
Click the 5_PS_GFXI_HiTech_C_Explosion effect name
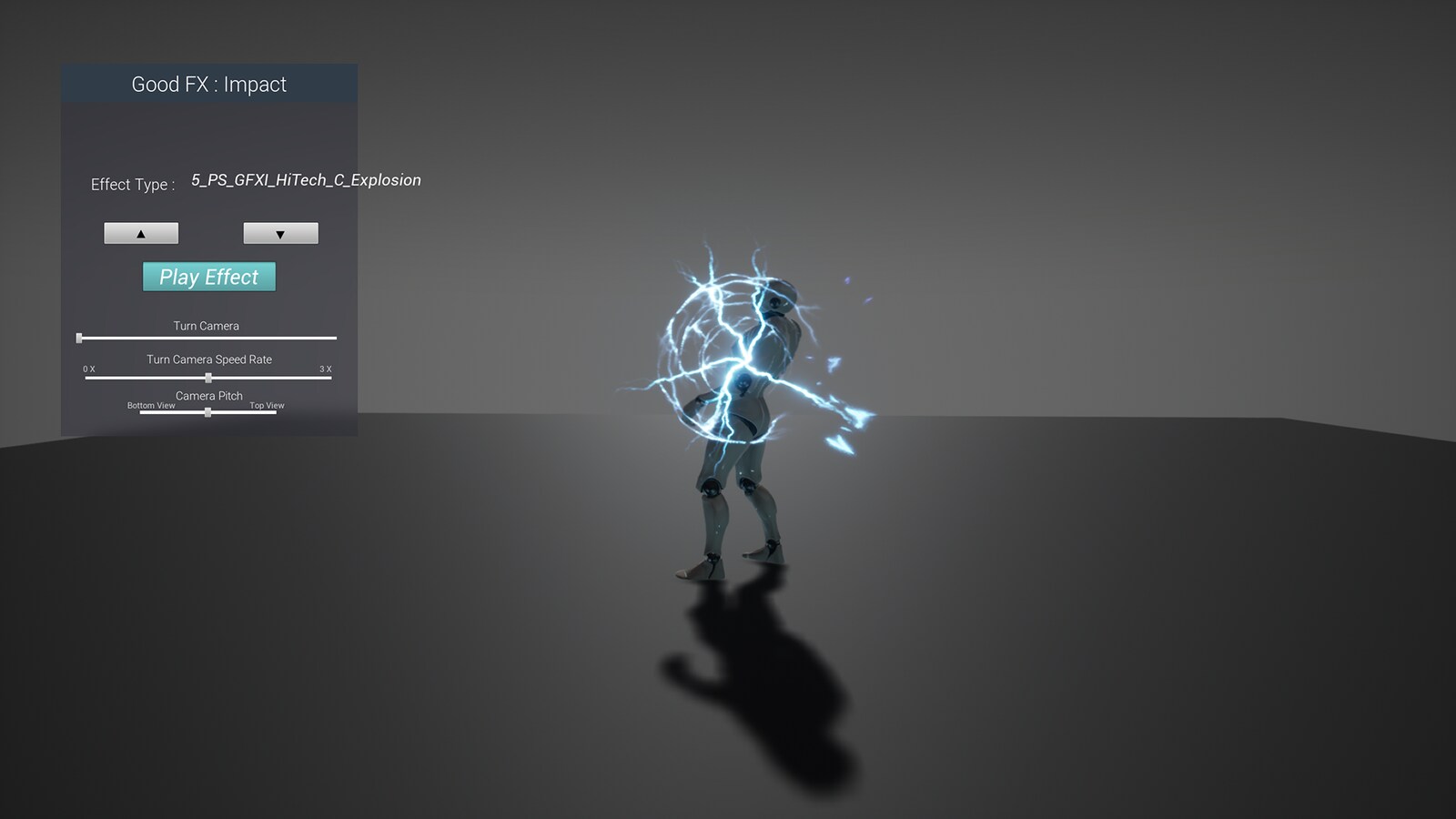pos(305,180)
